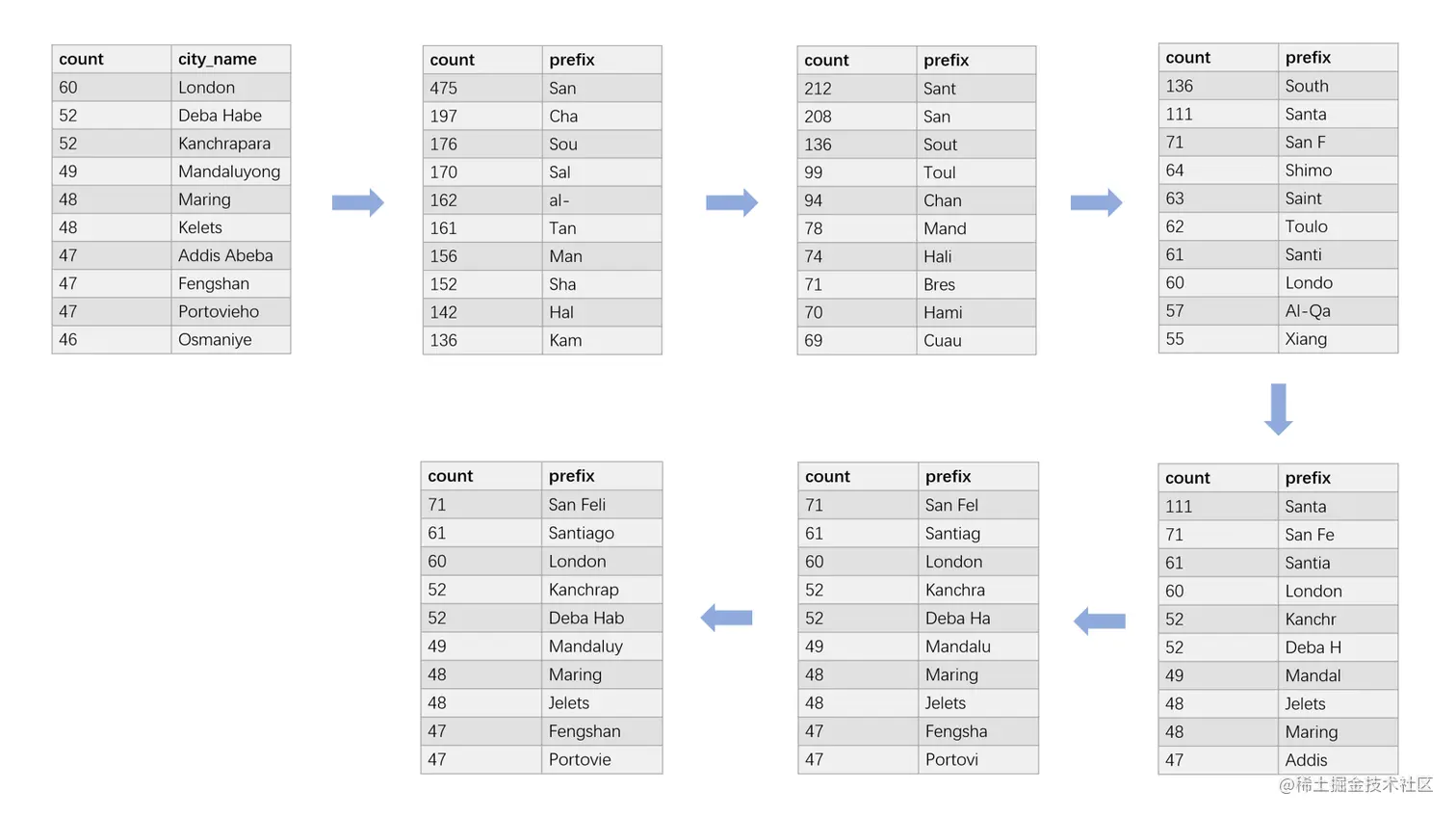
Task: Select the Toul prefix cell
Action: pos(976,172)
